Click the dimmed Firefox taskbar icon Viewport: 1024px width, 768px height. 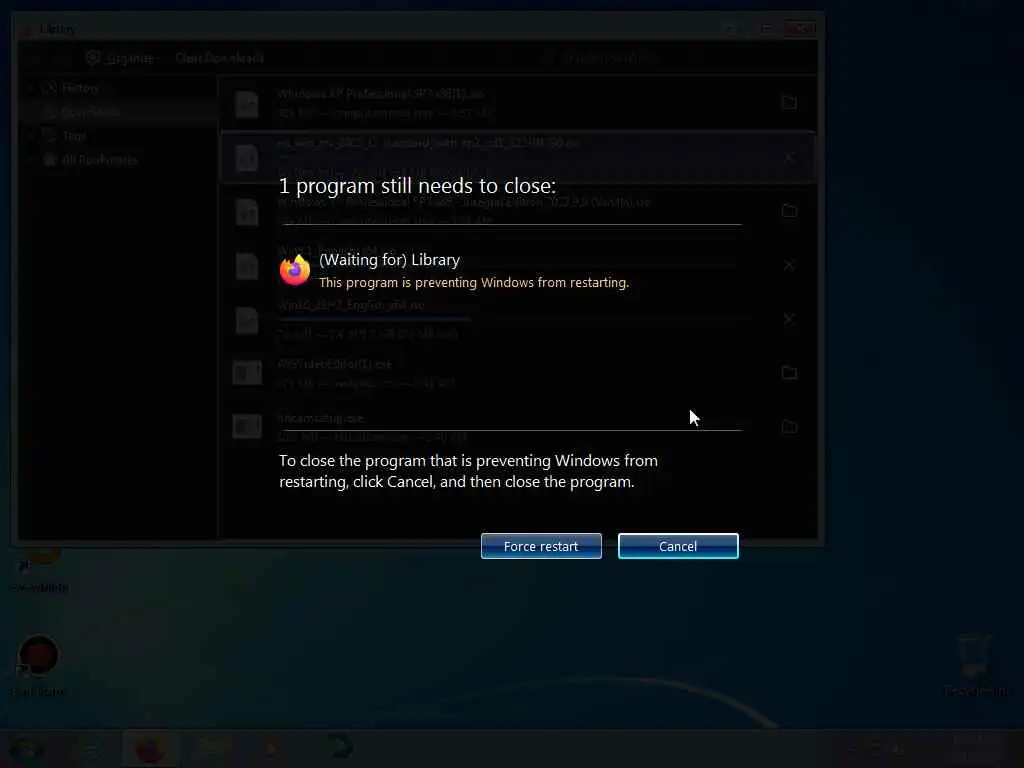[150, 749]
